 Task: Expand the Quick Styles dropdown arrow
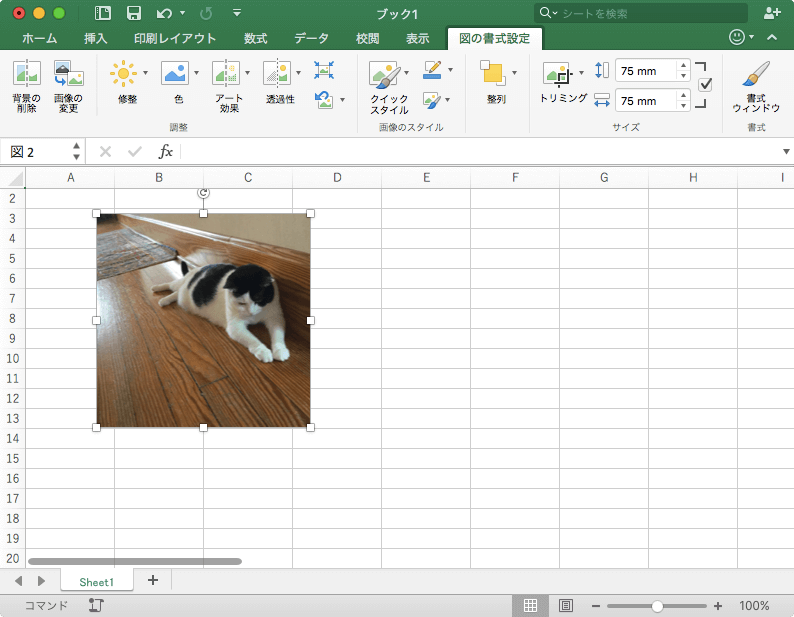point(407,73)
